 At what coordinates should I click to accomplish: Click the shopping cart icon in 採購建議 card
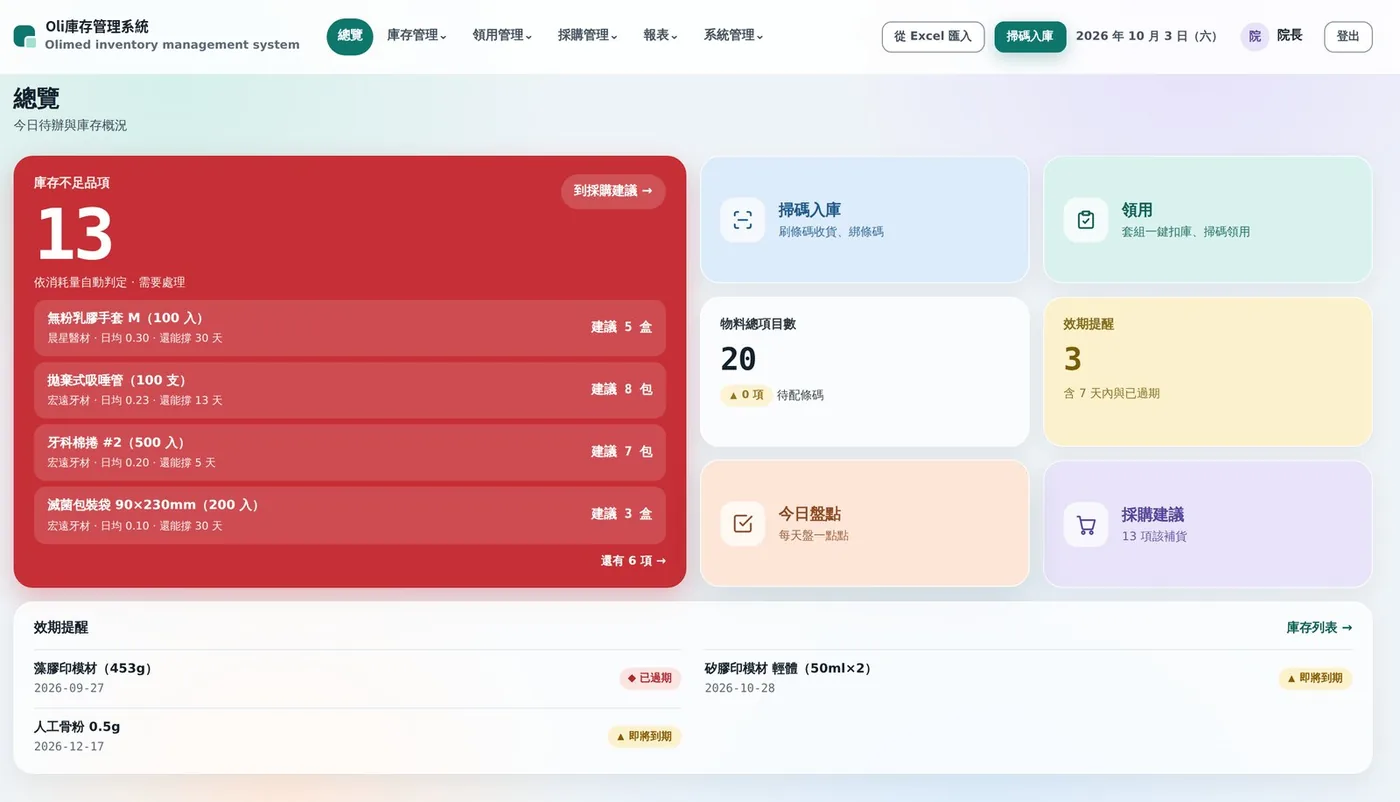tap(1085, 524)
